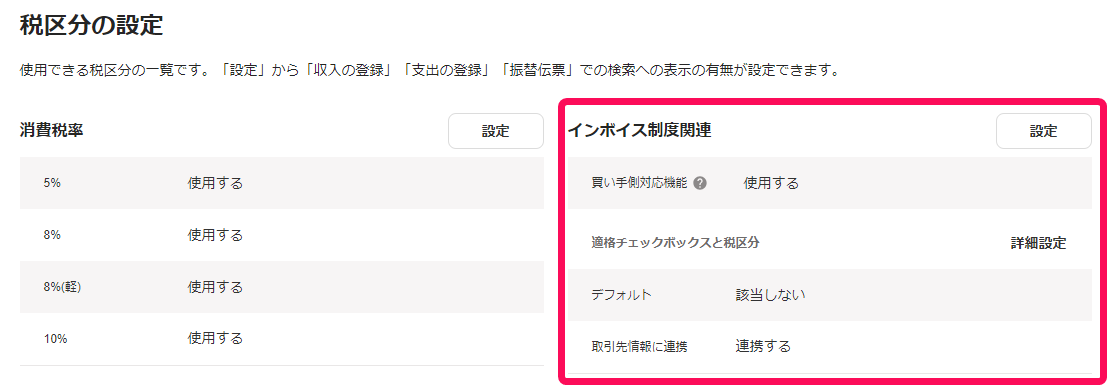Open 設定 for インボイス制度関連 section
This screenshot has height=389, width=1111.
click(x=1044, y=131)
